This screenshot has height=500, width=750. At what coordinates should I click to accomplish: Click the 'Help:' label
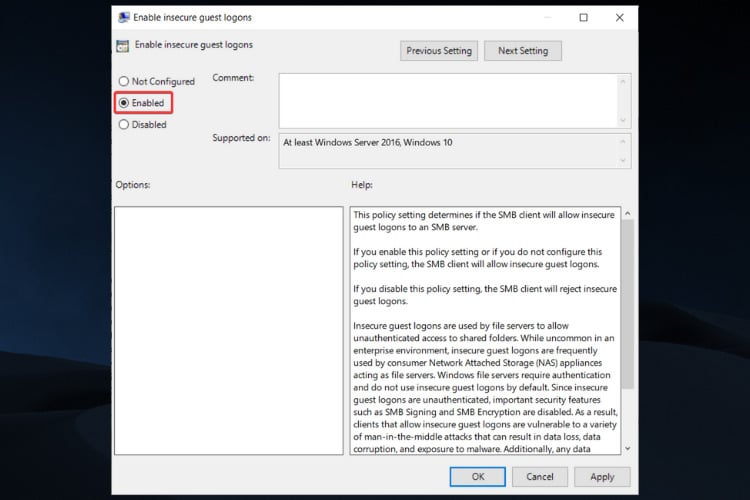(362, 185)
